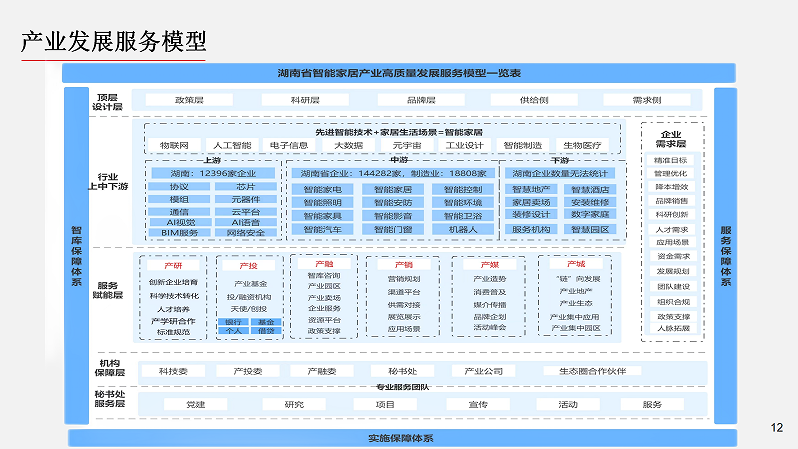This screenshot has width=798, height=449.
Task: Click the 智能汽车 cell
Action: [323, 230]
